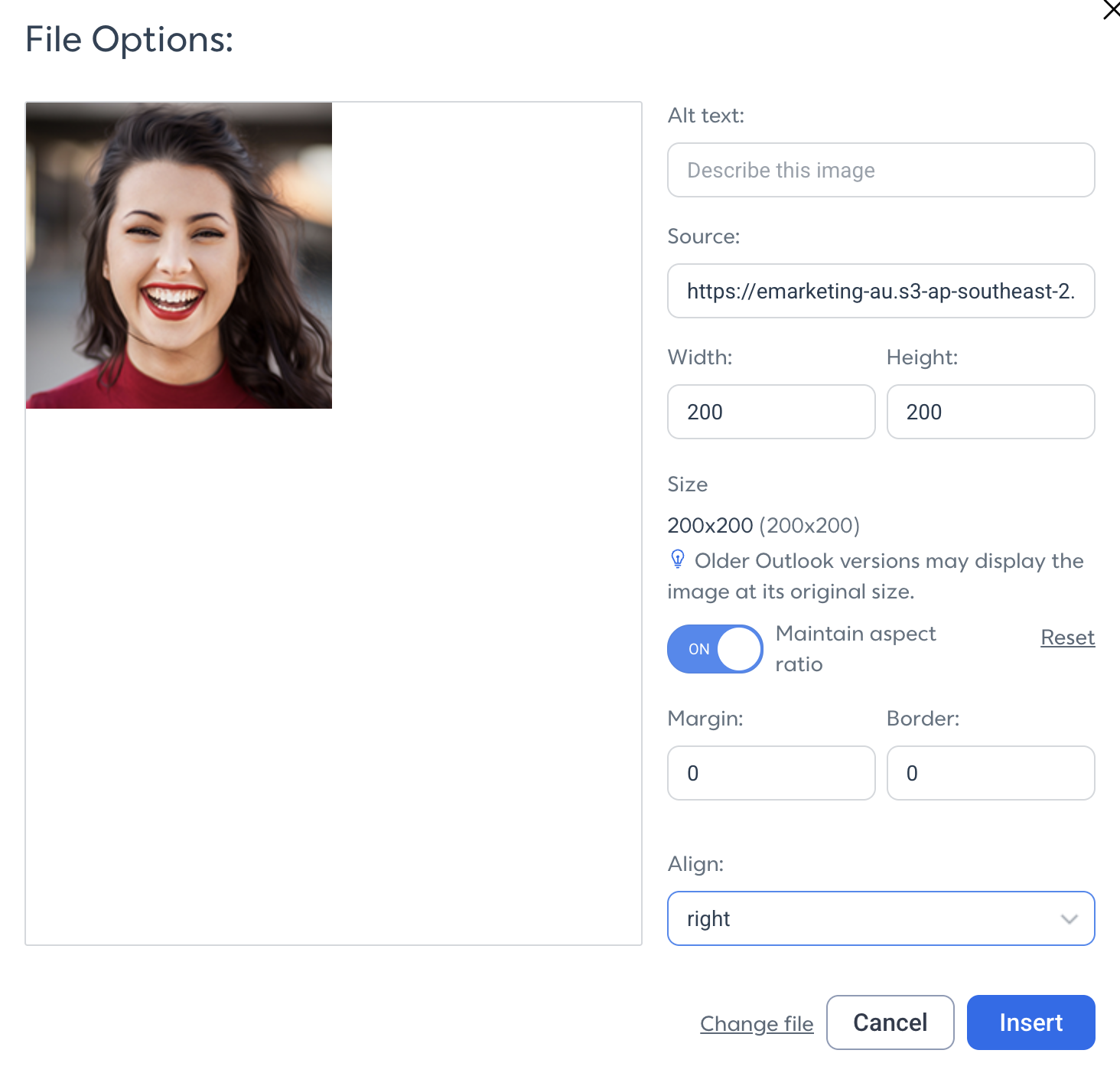Click the Alt text input field
This screenshot has height=1073, width=1120.
pos(881,170)
